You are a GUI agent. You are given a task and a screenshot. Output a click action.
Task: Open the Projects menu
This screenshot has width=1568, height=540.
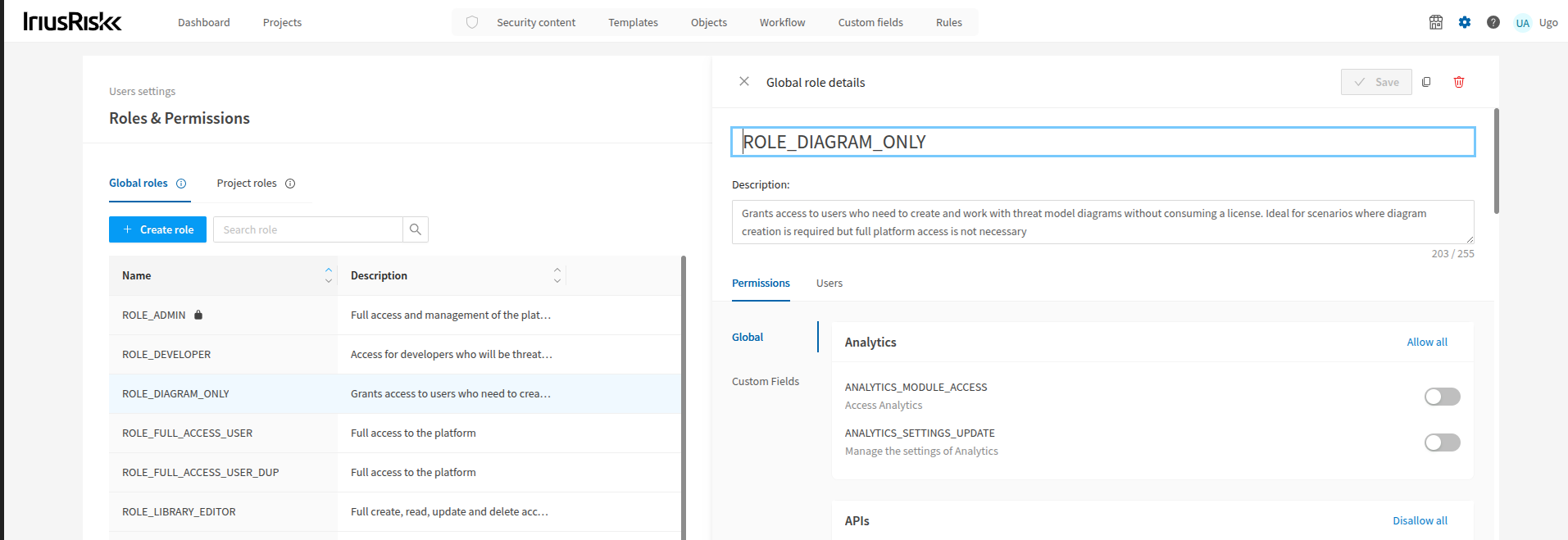pos(282,22)
